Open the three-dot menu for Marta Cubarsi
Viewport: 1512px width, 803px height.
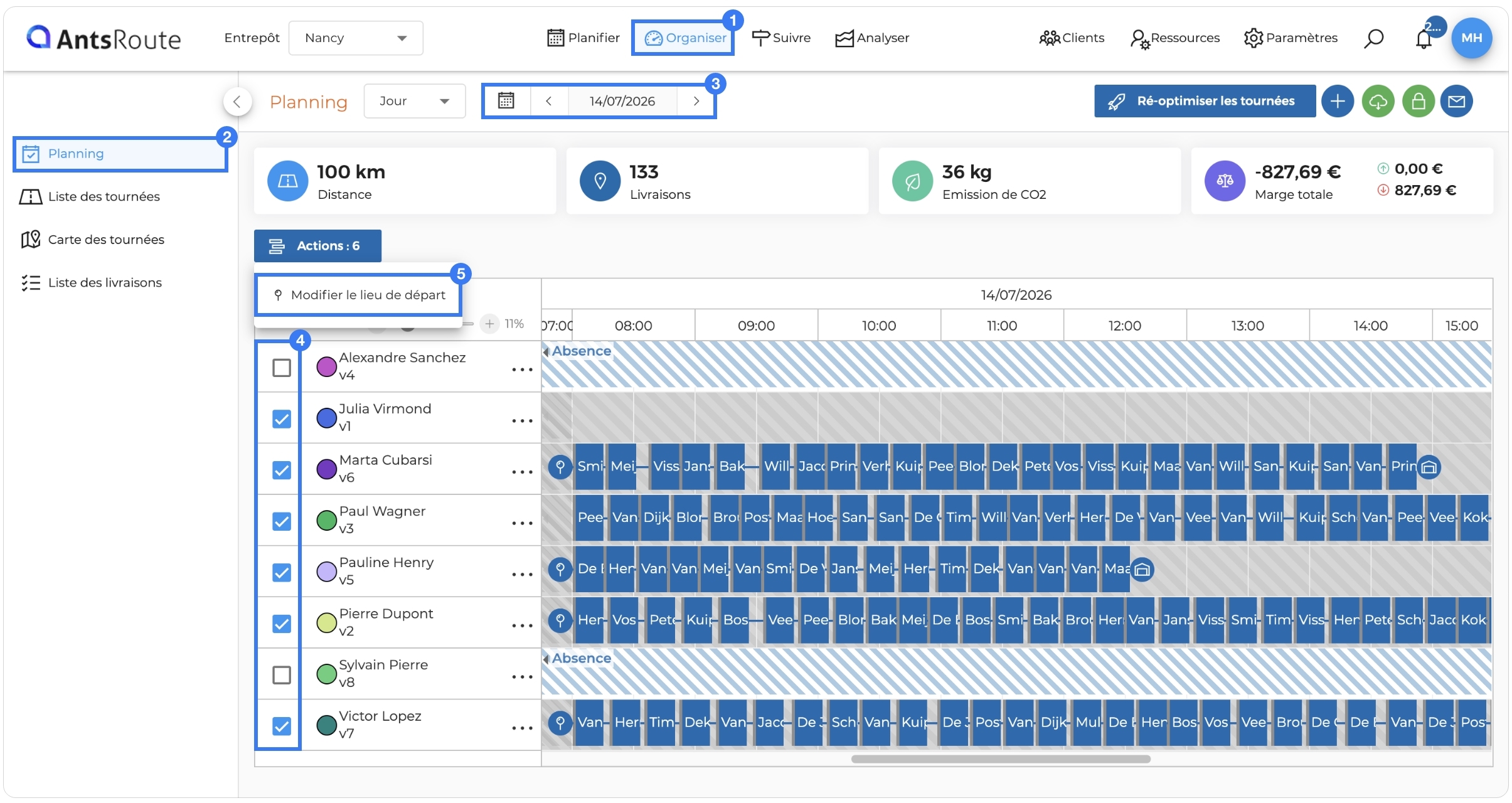pos(522,472)
